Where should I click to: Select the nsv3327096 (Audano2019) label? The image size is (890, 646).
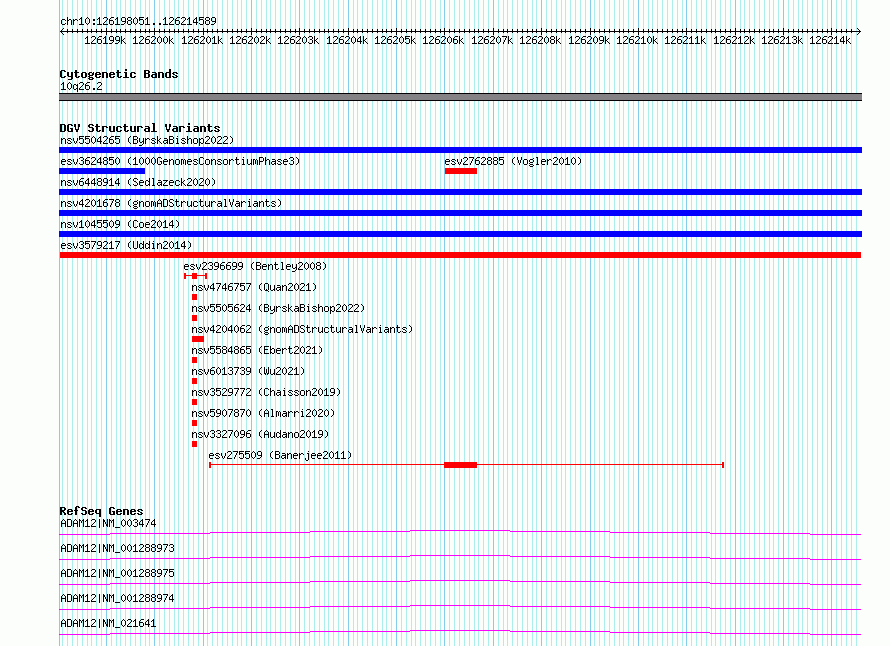(260, 434)
